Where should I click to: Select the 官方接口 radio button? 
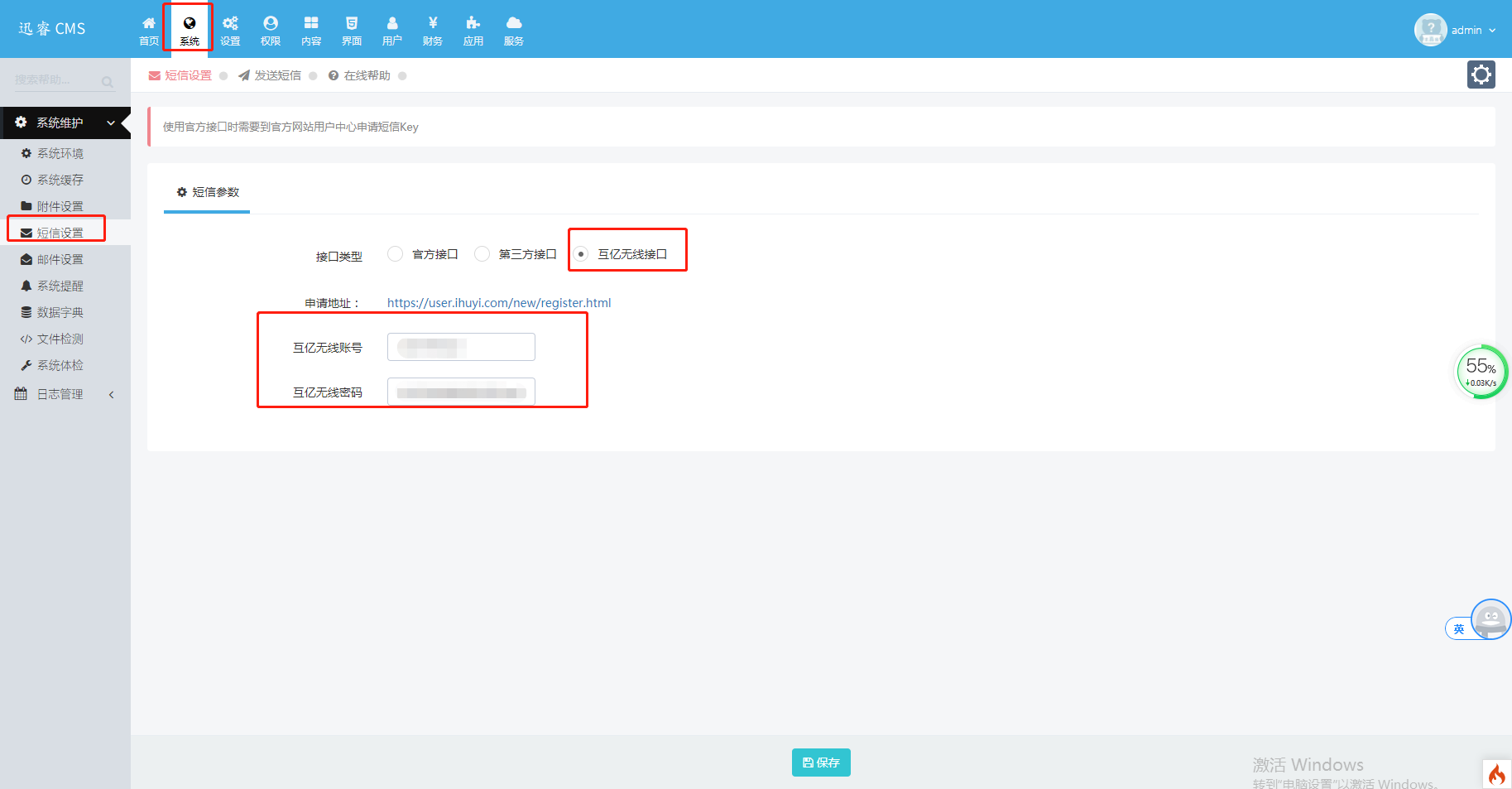tap(396, 254)
